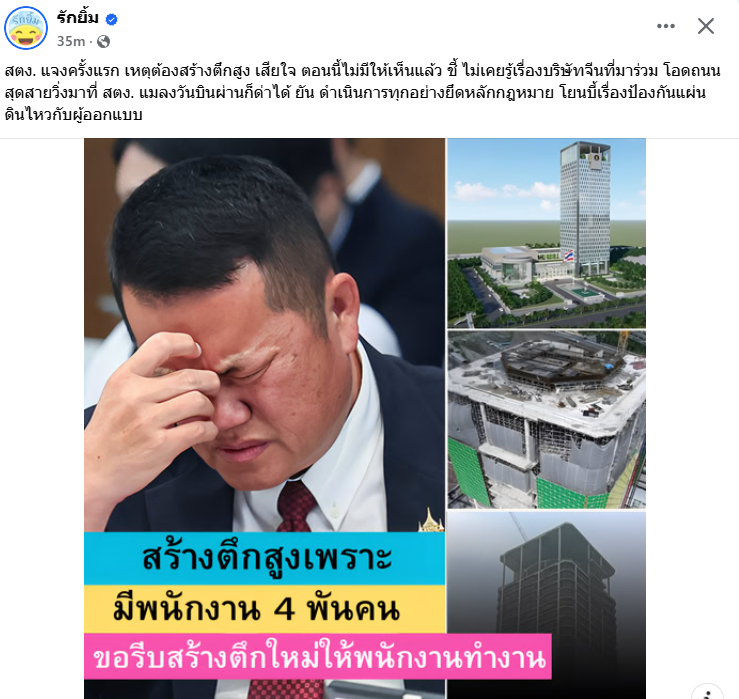
Task: Click the globe public-audience icon
Action: coord(103,42)
